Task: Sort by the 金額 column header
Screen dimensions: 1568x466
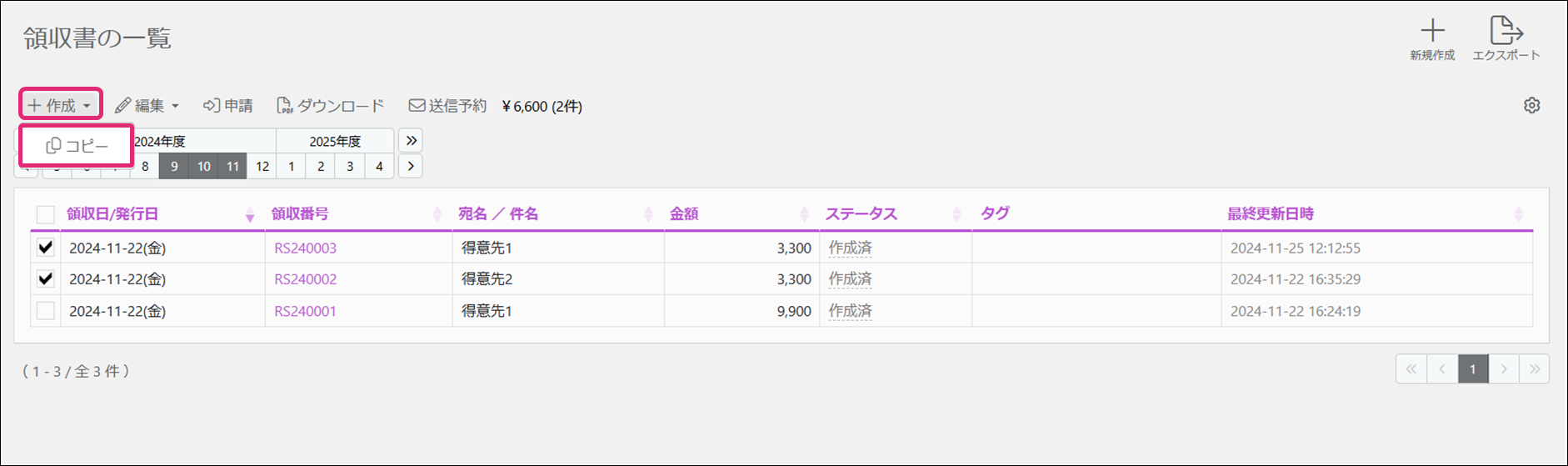Action: point(684,214)
